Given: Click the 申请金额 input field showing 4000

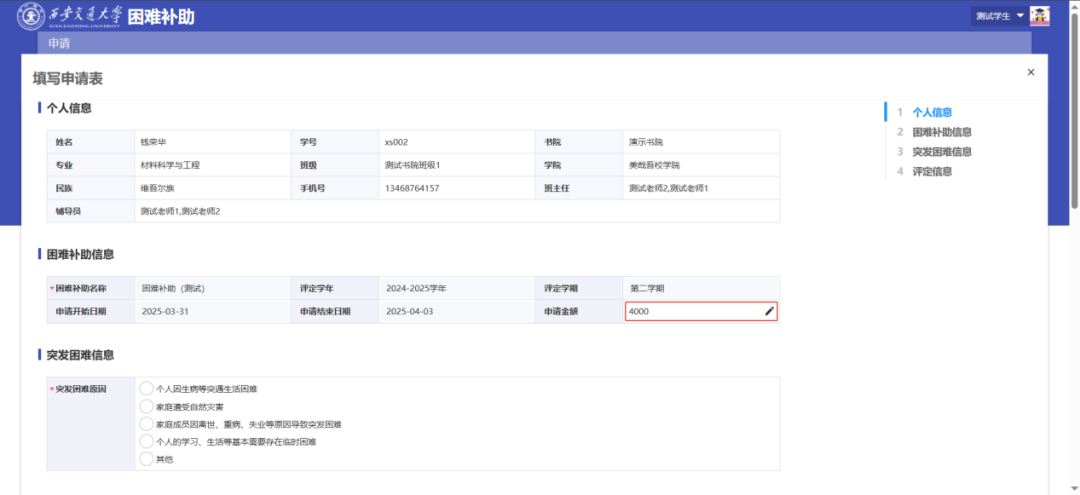Looking at the screenshot, I should (692, 312).
